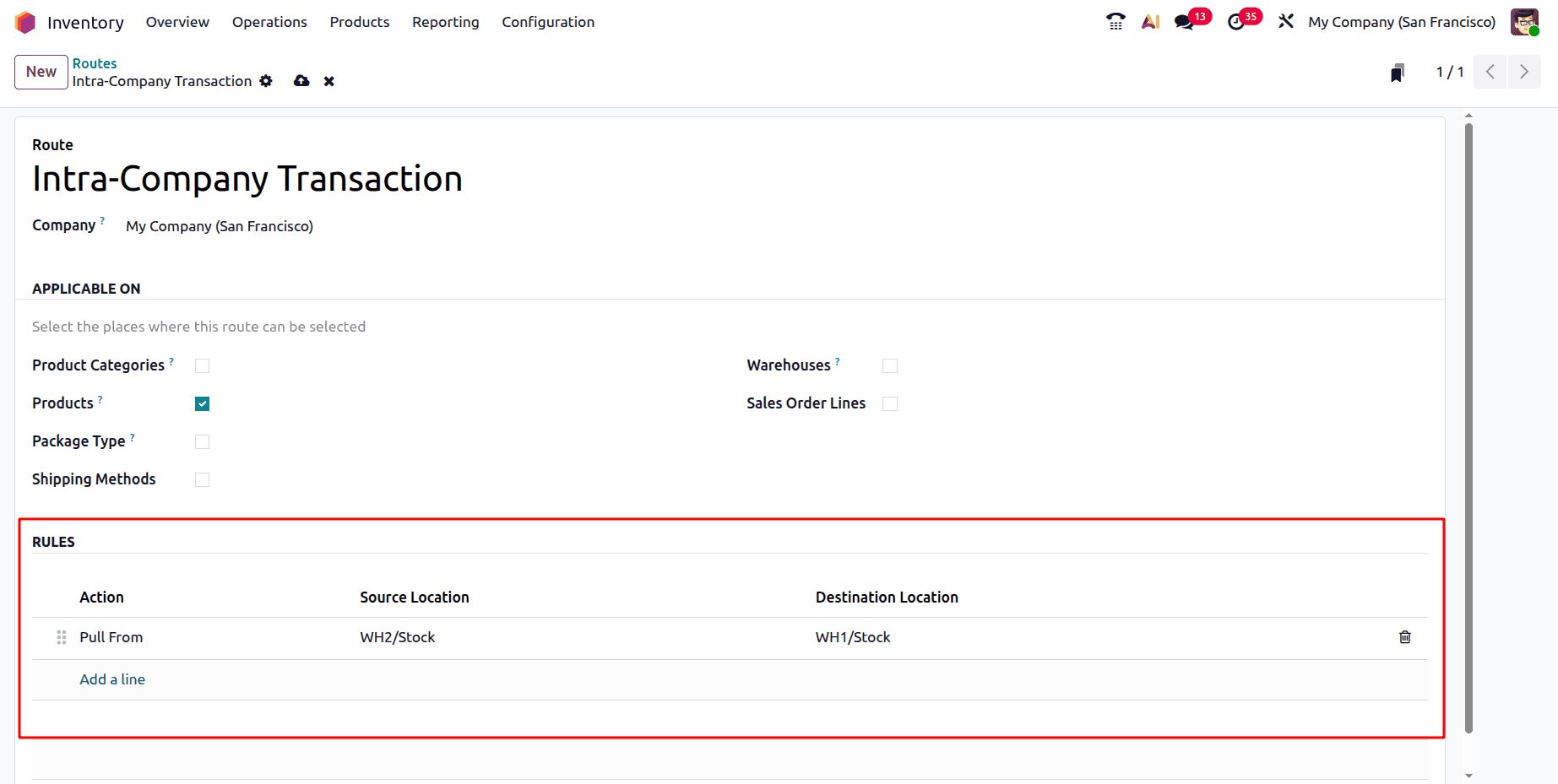Open company switcher My Company (San Francisco)
This screenshot has width=1558, height=784.
coord(1401,22)
